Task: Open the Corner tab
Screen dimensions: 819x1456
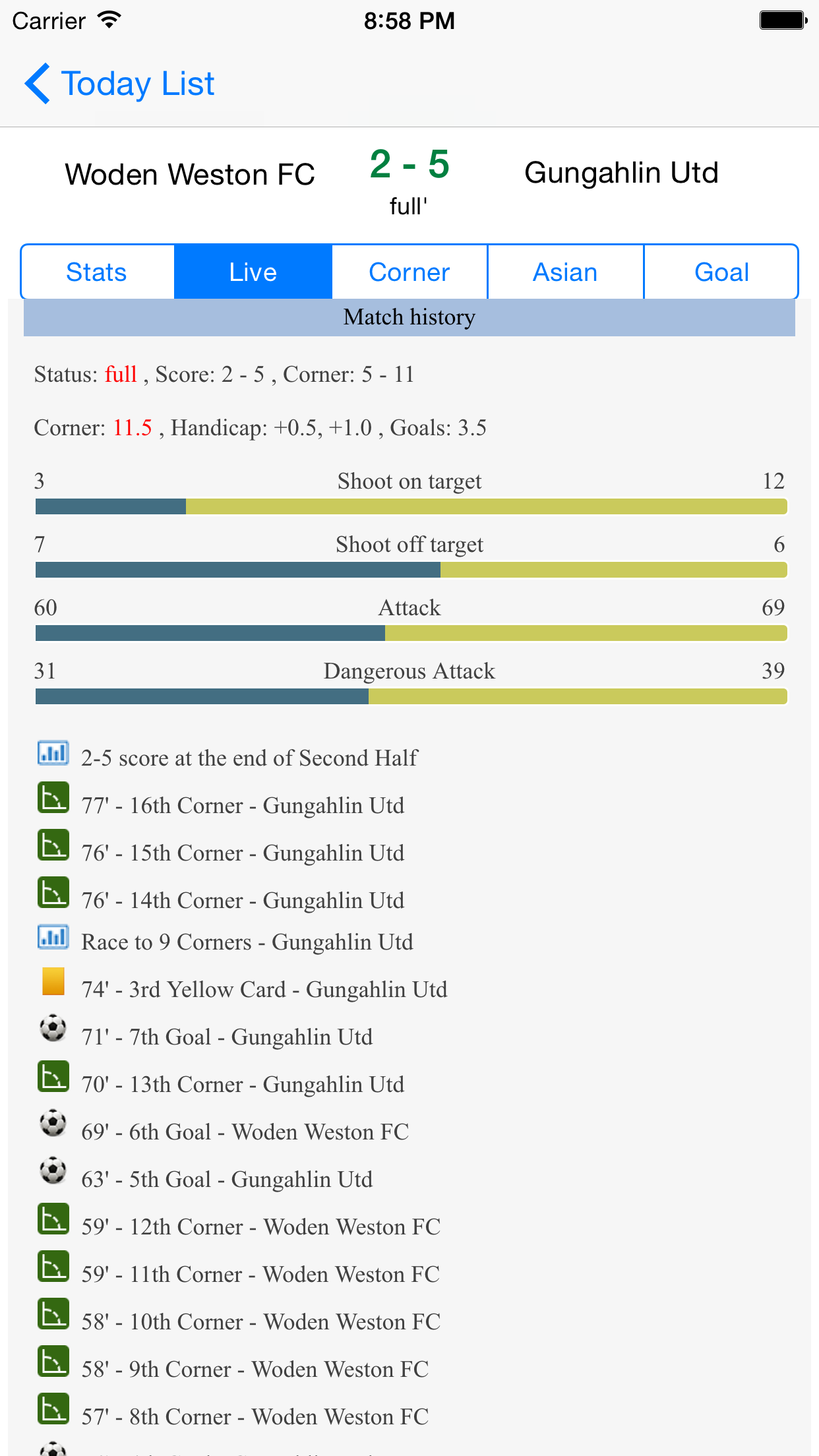Action: point(409,272)
